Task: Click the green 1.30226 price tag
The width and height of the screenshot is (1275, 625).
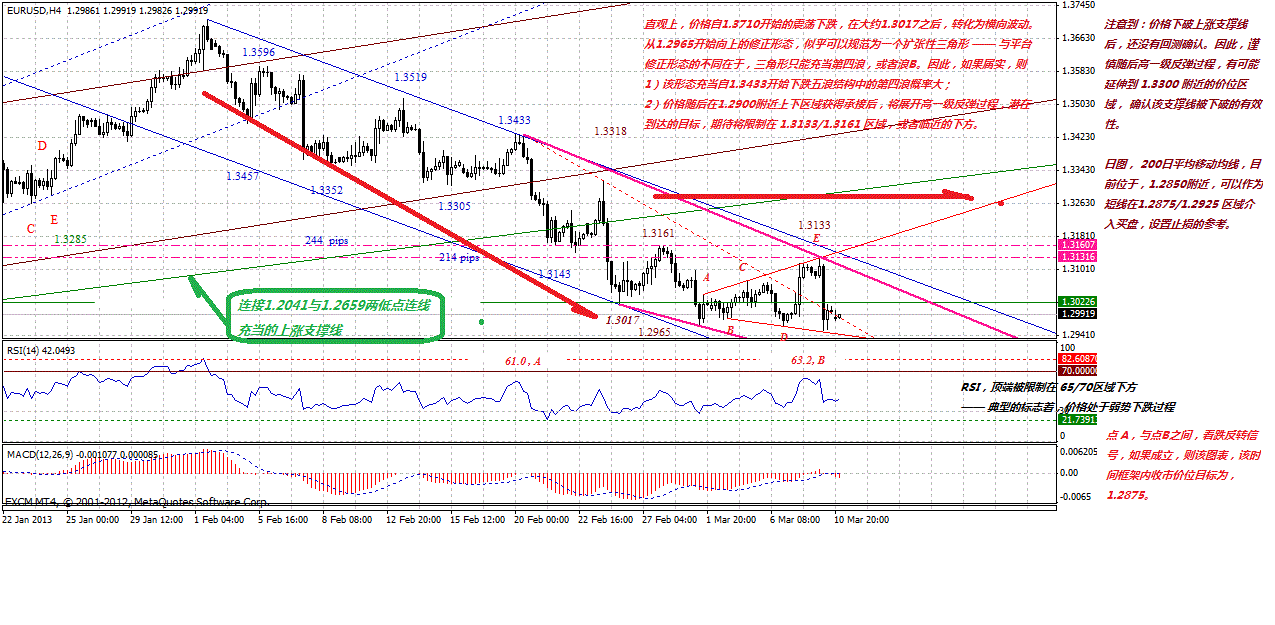Action: [x=1077, y=302]
